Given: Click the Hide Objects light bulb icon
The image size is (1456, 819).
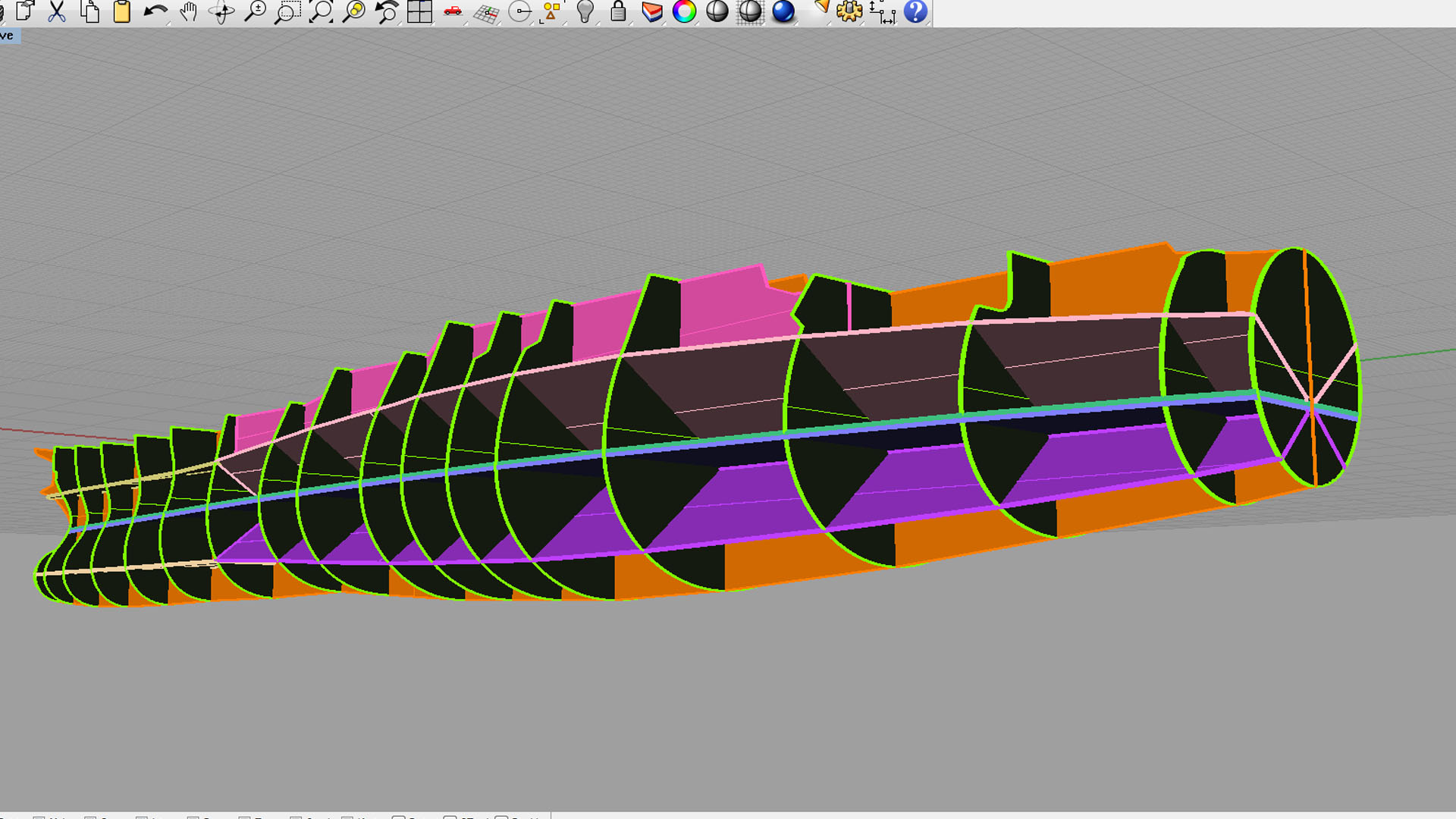Looking at the screenshot, I should point(585,11).
